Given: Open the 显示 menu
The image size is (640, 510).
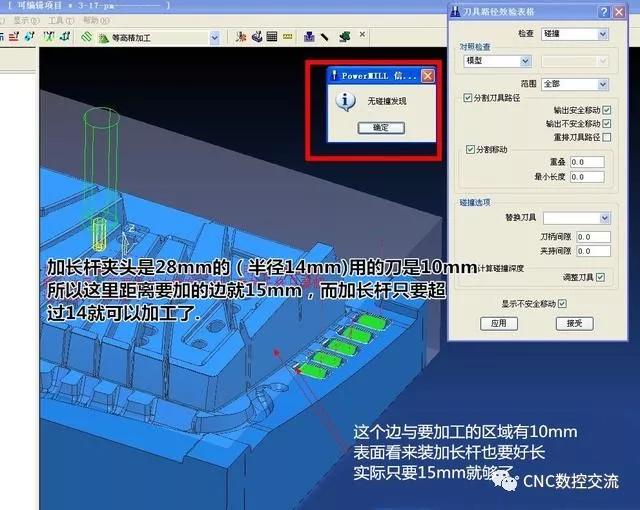Looking at the screenshot, I should [26, 20].
